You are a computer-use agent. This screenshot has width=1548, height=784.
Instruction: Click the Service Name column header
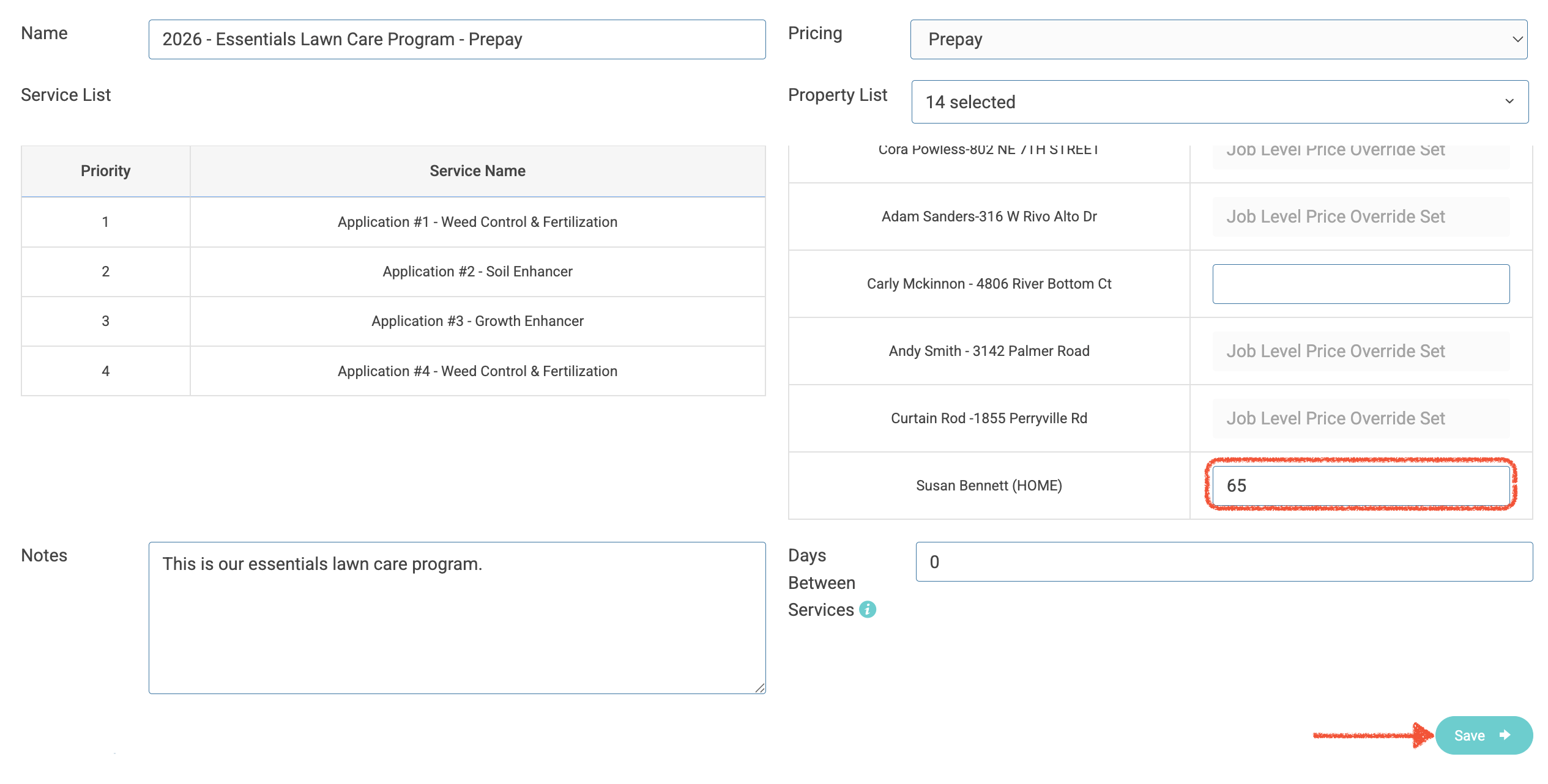tap(477, 171)
